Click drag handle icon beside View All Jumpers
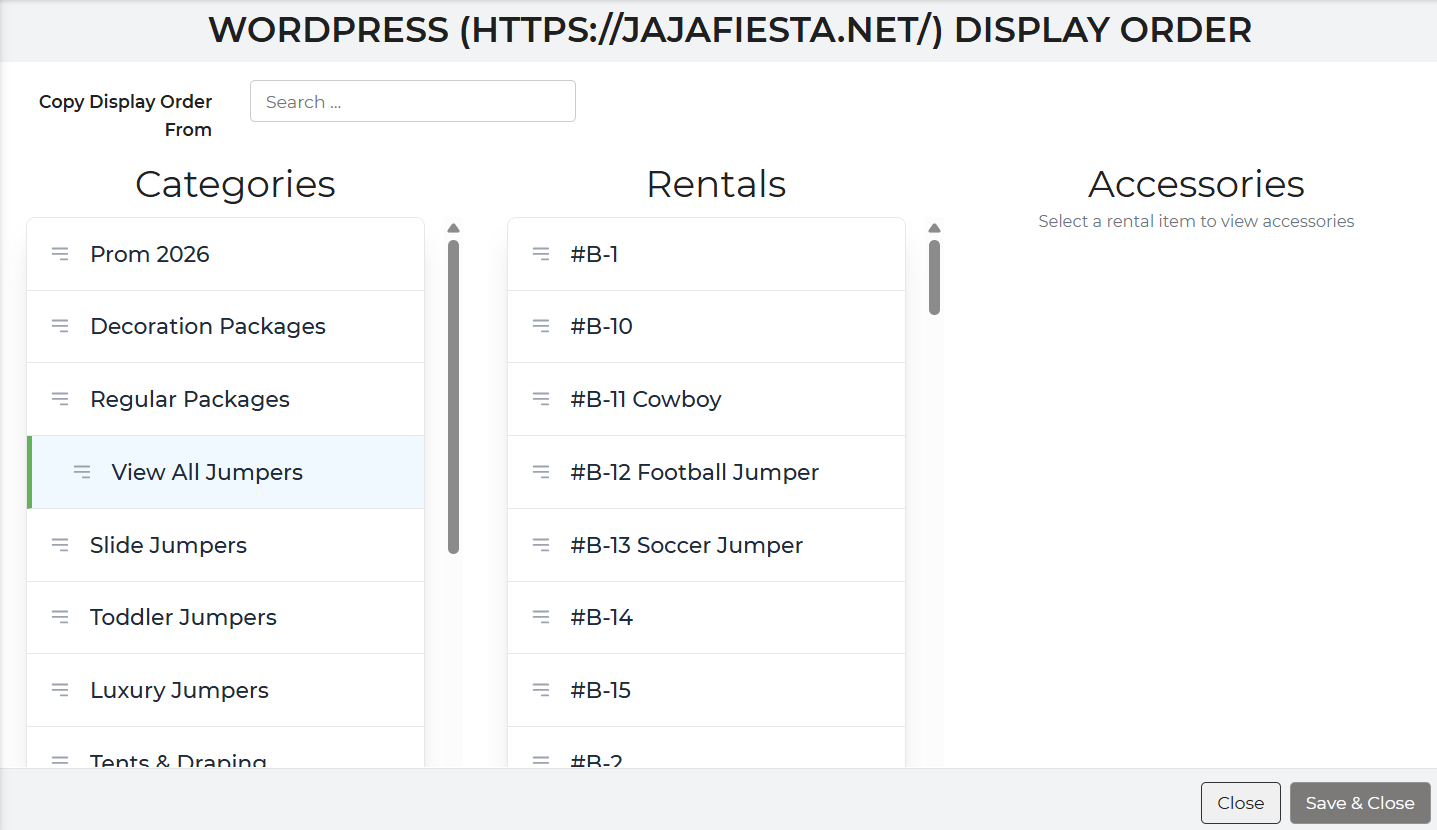The image size is (1437, 830). coord(82,472)
